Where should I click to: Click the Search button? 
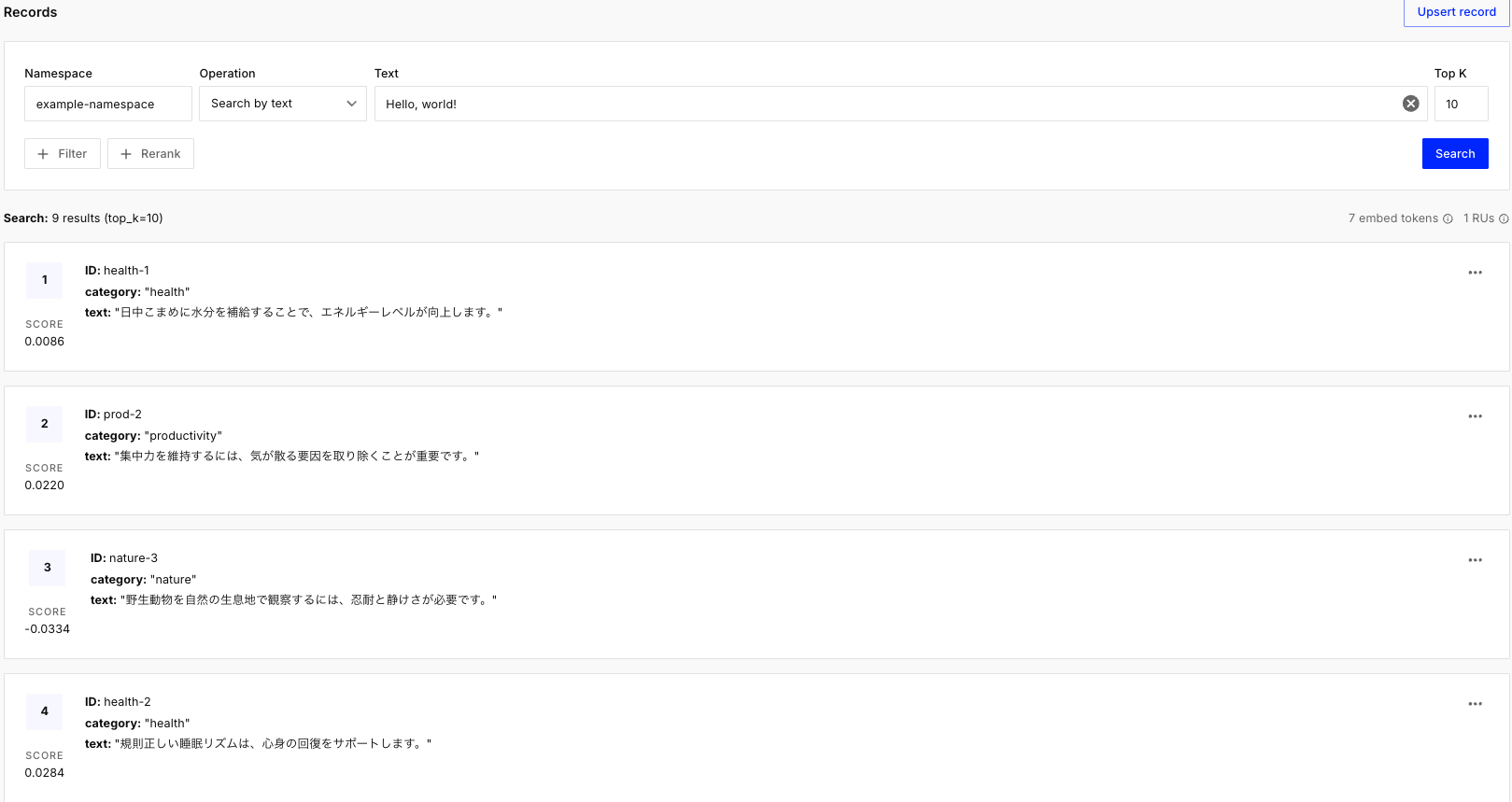click(x=1454, y=154)
